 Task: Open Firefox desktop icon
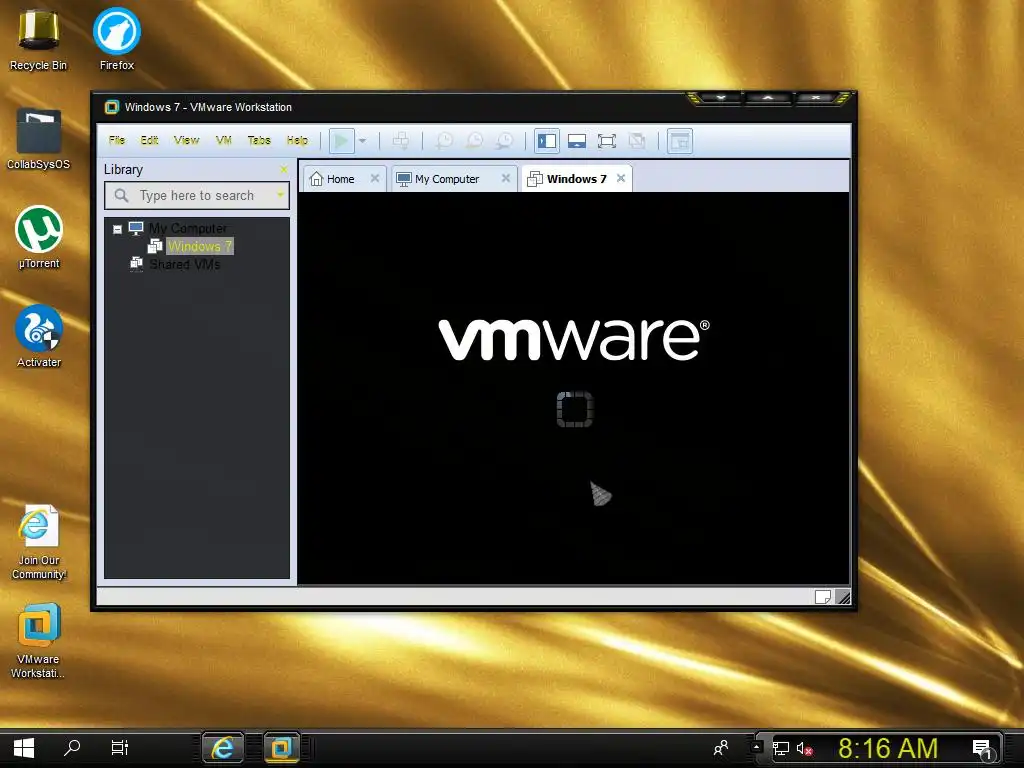(117, 40)
